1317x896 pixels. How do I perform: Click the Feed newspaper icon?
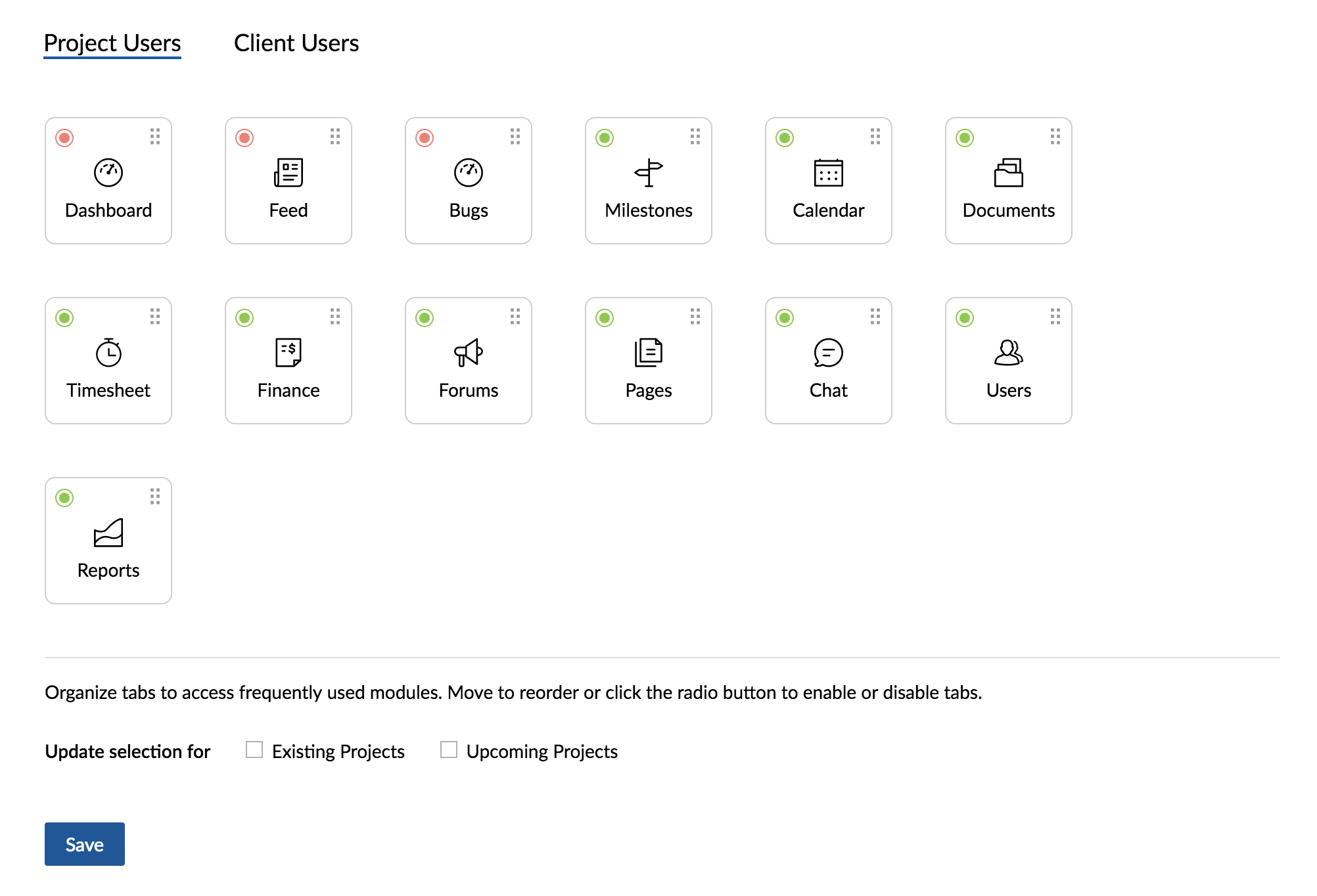point(289,173)
